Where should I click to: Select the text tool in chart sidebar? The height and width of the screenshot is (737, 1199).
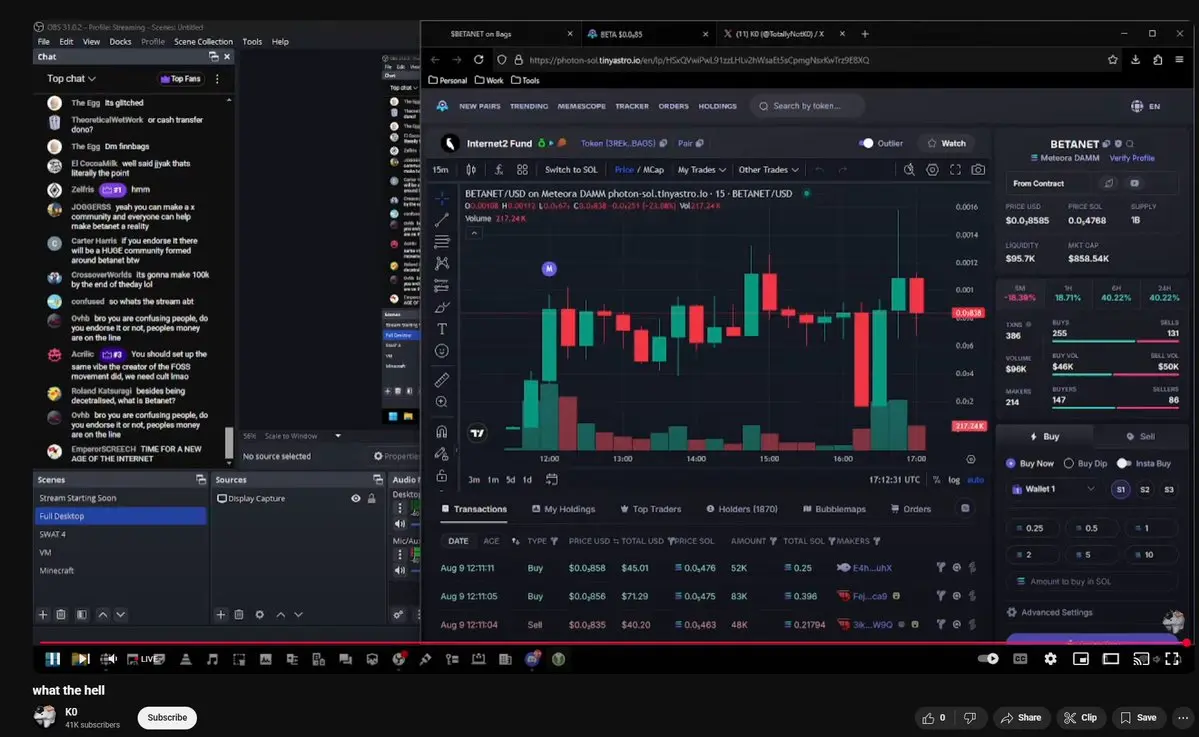pos(441,329)
